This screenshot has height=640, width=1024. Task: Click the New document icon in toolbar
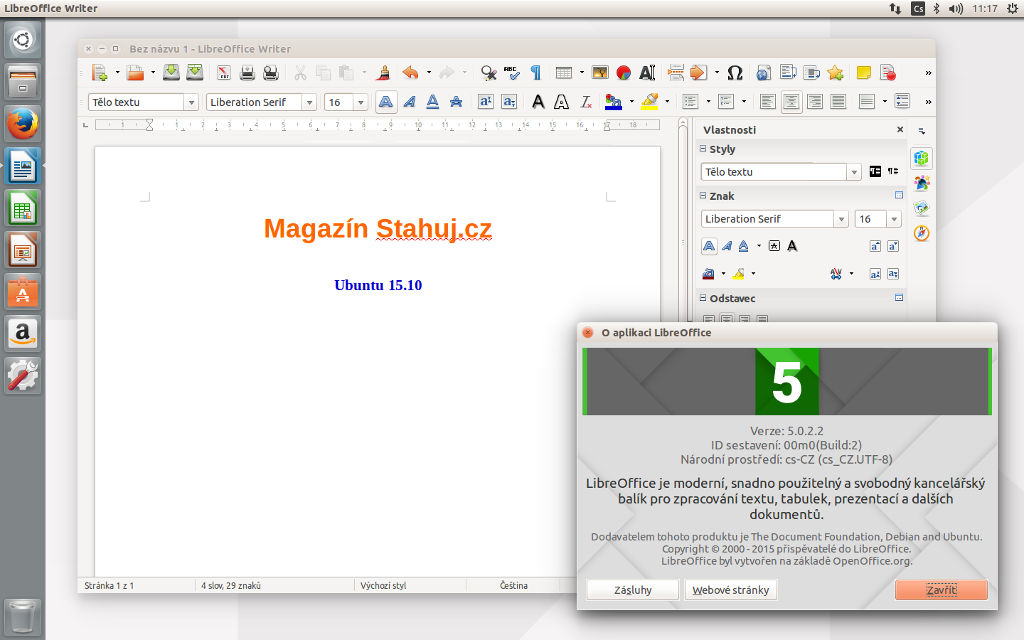coord(99,72)
